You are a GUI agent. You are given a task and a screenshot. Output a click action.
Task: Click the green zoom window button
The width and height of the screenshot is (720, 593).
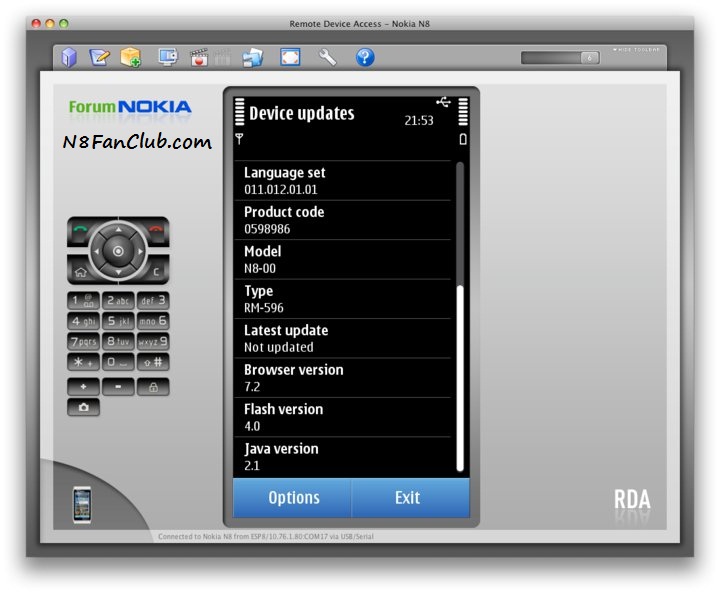tap(64, 23)
